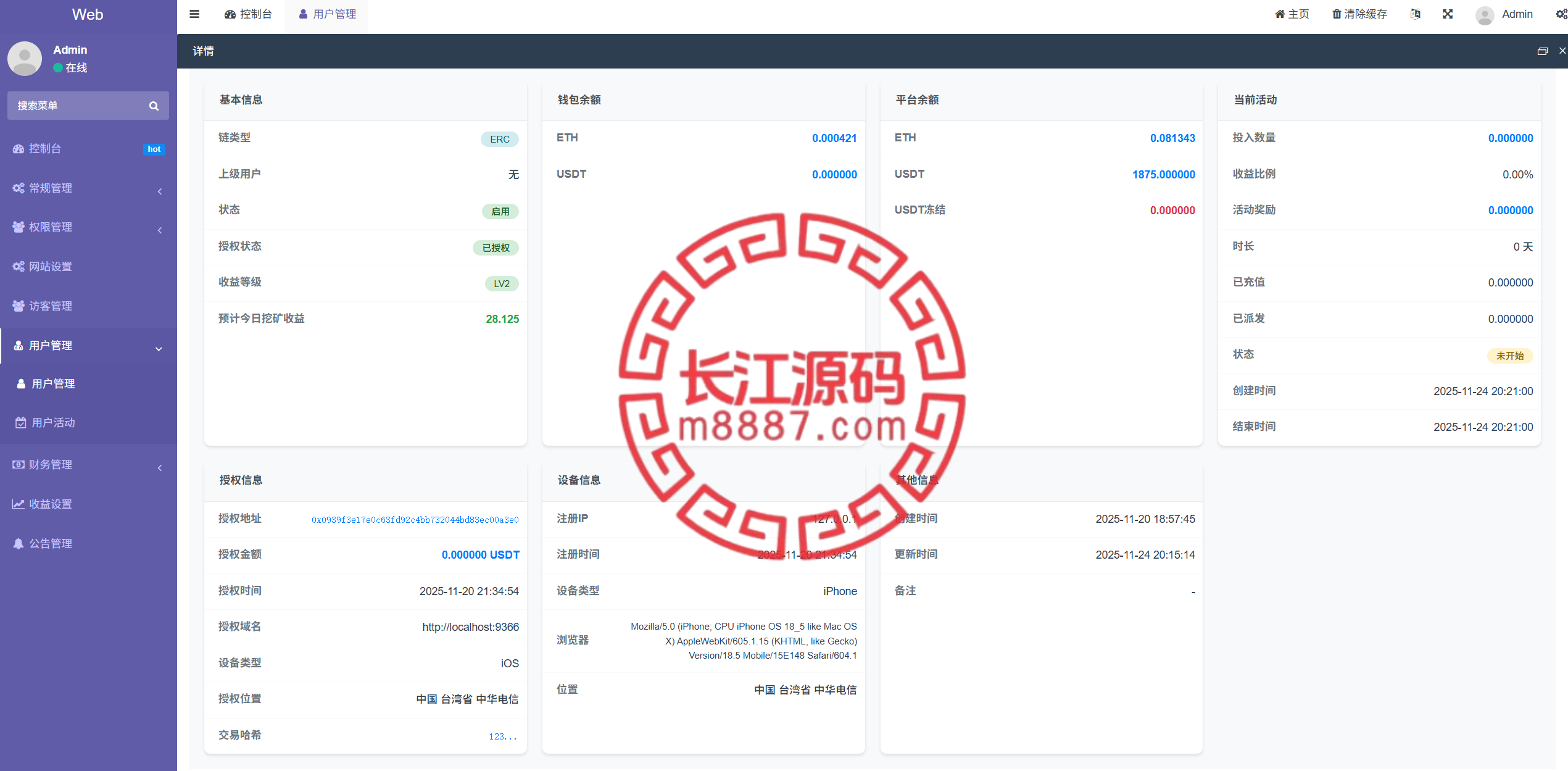Click the trash icon for 清除缓存
Image resolution: width=1568 pixels, height=771 pixels.
point(1337,14)
